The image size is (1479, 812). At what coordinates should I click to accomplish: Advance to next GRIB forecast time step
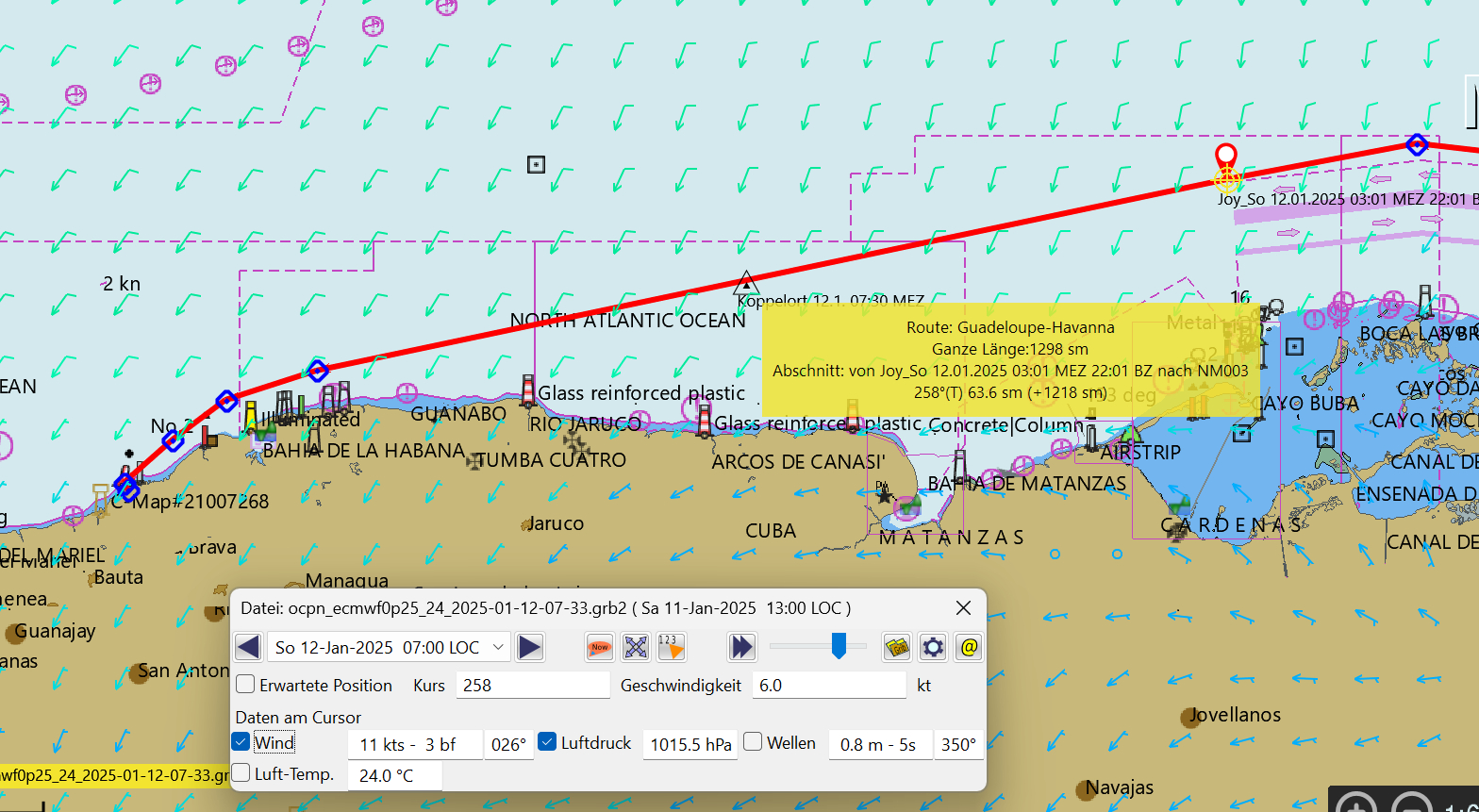pyautogui.click(x=530, y=647)
